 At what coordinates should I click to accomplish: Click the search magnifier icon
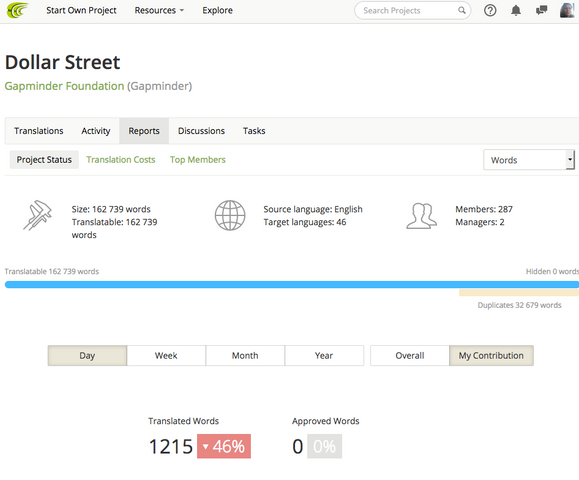point(462,10)
